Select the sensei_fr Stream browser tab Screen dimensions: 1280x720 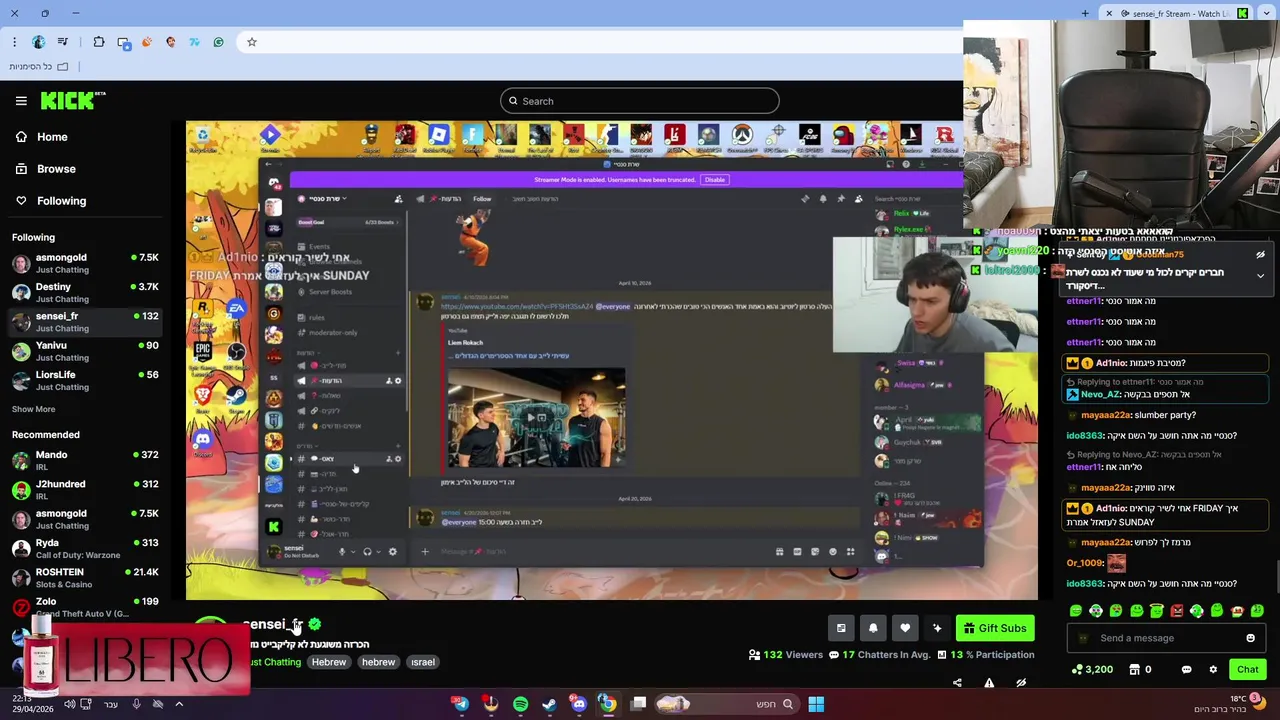pyautogui.click(x=1177, y=13)
